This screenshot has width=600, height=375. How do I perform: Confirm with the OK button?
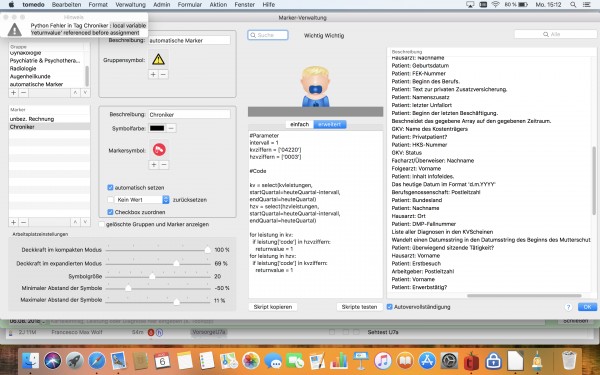[587, 307]
